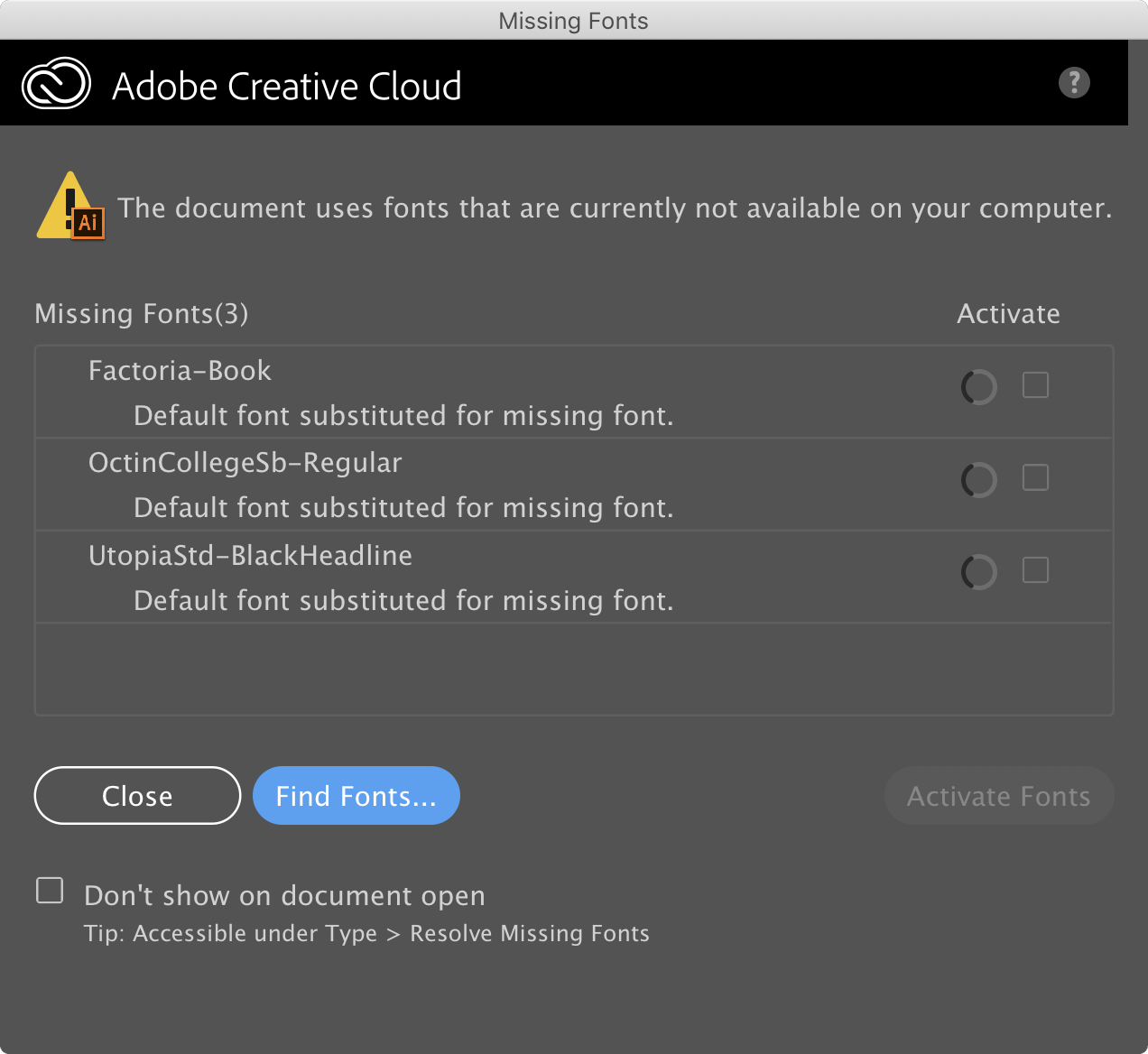
Task: Check the Activate box for OctinCollegeSb-Regular
Action: (1035, 477)
